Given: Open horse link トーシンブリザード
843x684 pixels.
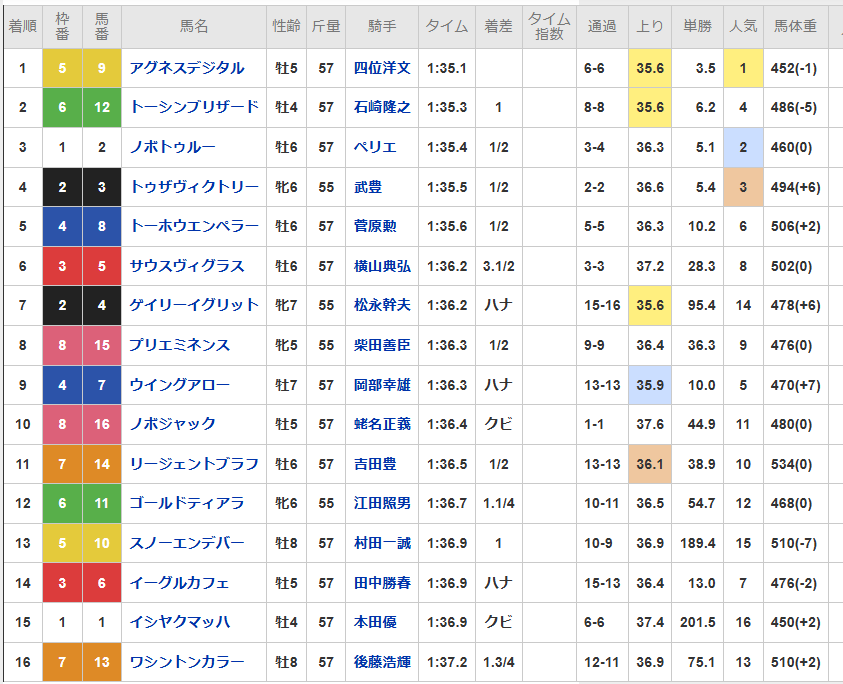Looking at the screenshot, I should (194, 107).
